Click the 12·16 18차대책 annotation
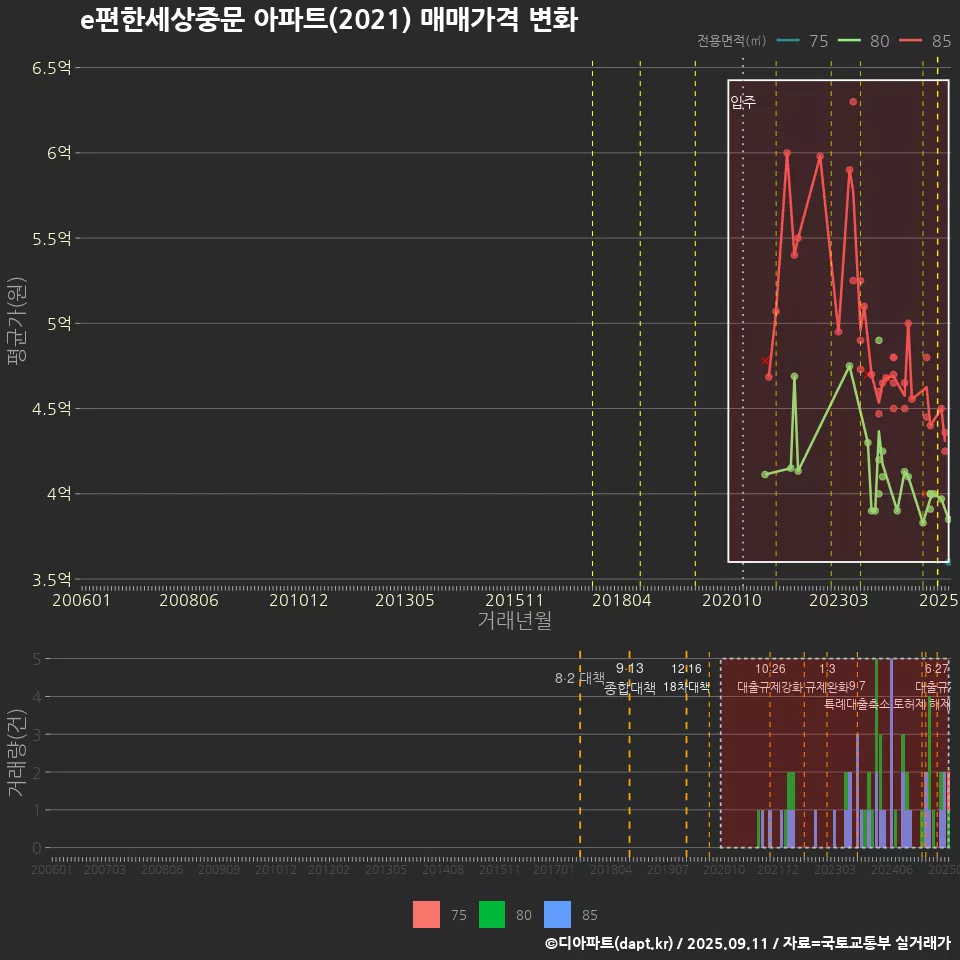This screenshot has height=960, width=960. pyautogui.click(x=687, y=678)
